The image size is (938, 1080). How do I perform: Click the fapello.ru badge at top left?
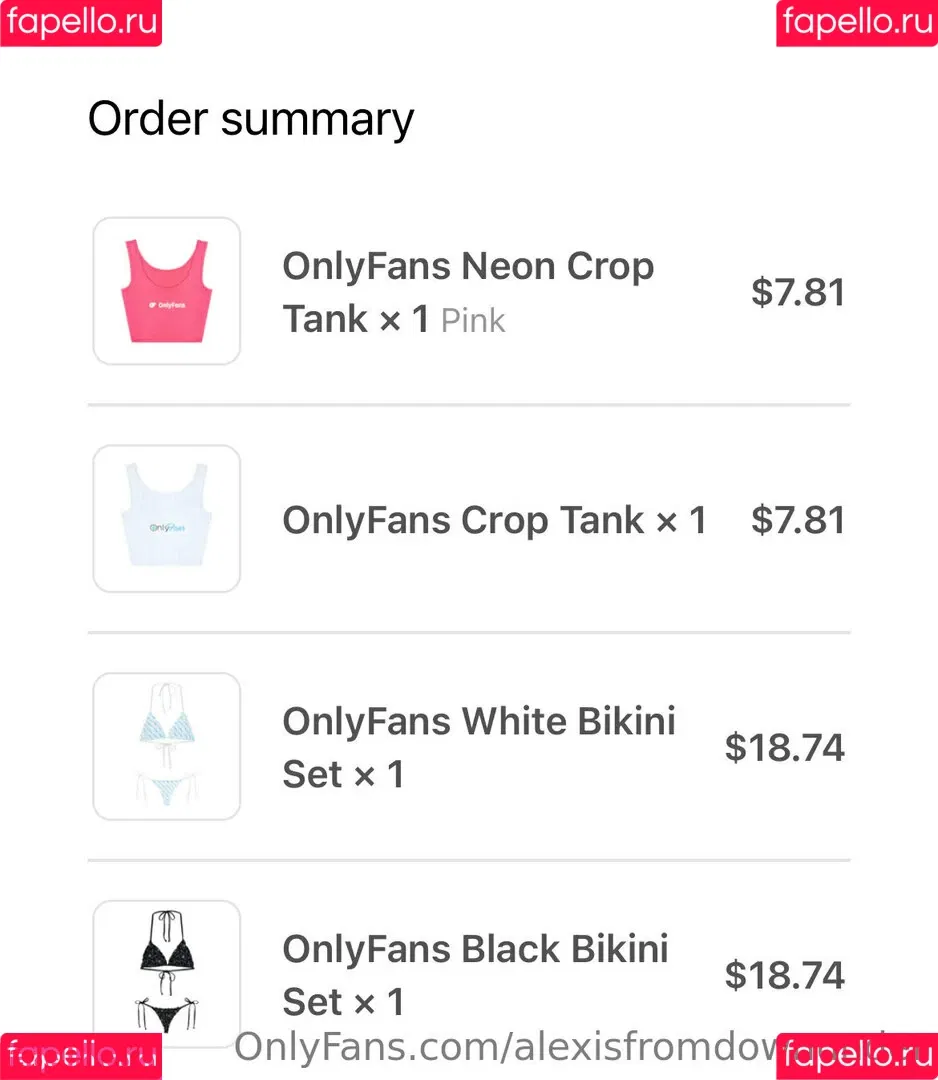click(x=81, y=23)
